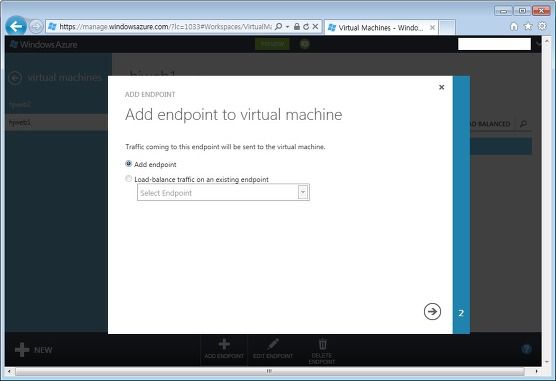Click the browser Back arrow button
This screenshot has height=381, width=556.
click(16, 26)
